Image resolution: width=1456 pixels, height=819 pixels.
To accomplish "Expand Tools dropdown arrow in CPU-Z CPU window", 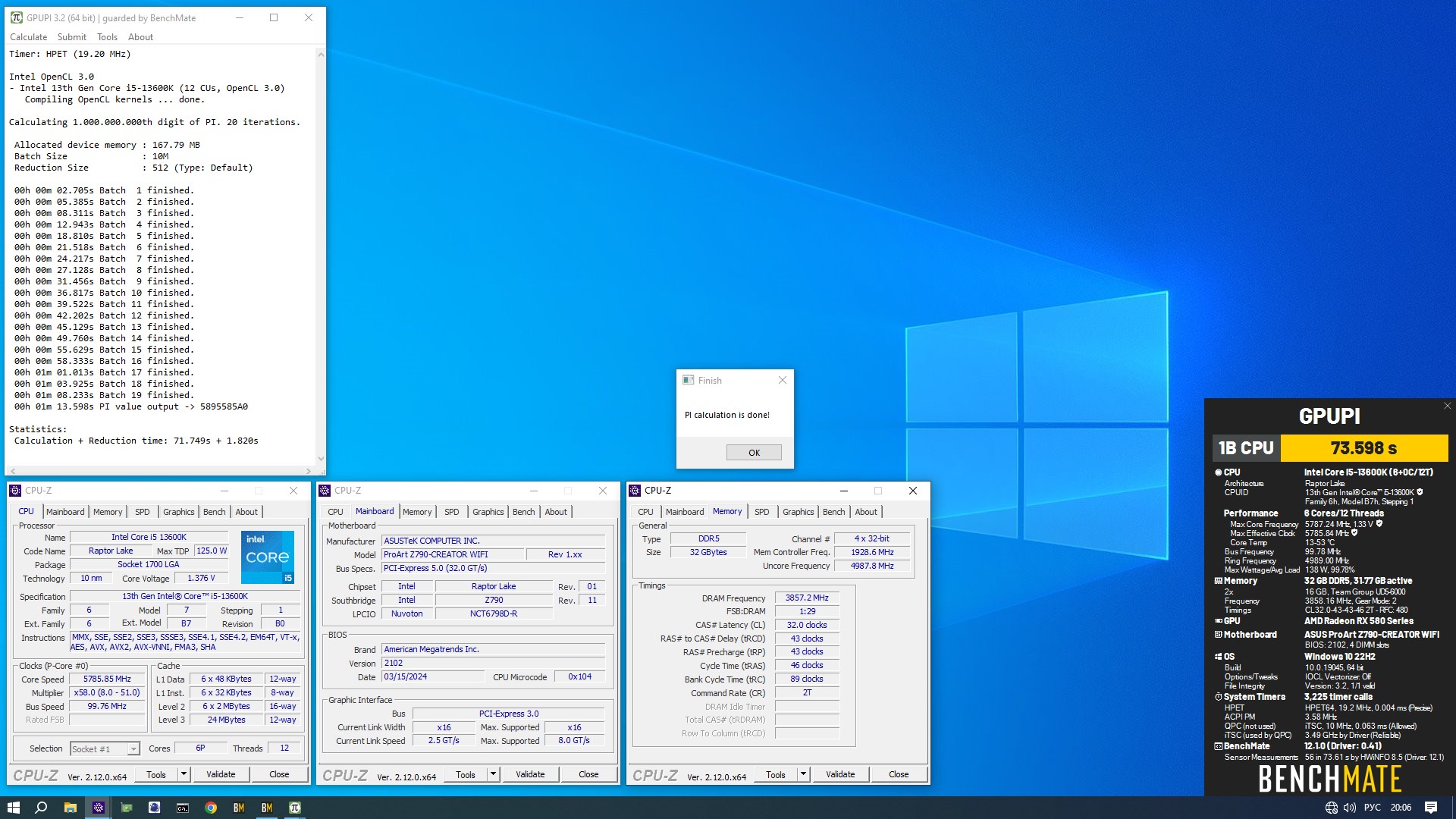I will 184,774.
